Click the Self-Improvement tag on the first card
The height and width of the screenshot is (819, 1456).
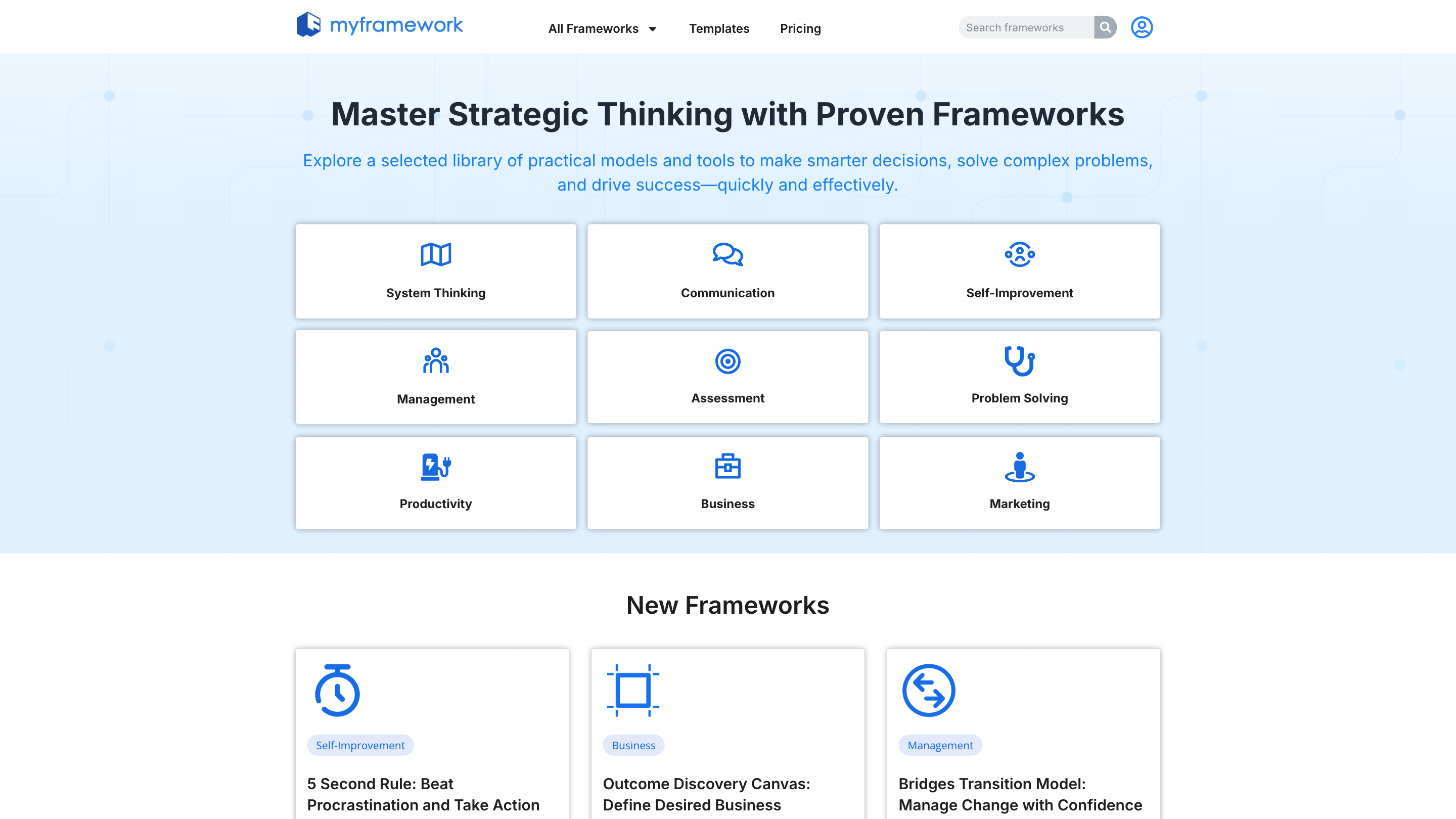coord(360,745)
